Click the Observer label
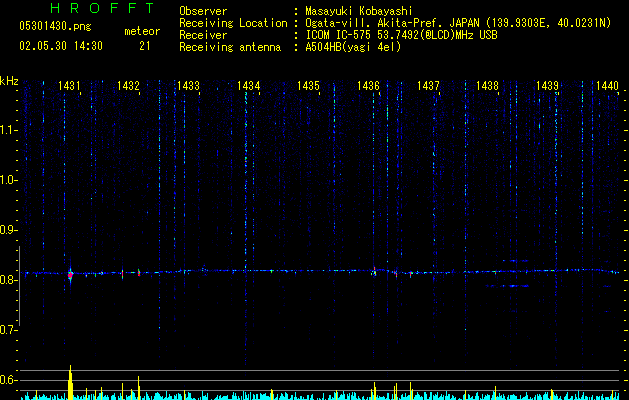629x400 pixels. 203,11
